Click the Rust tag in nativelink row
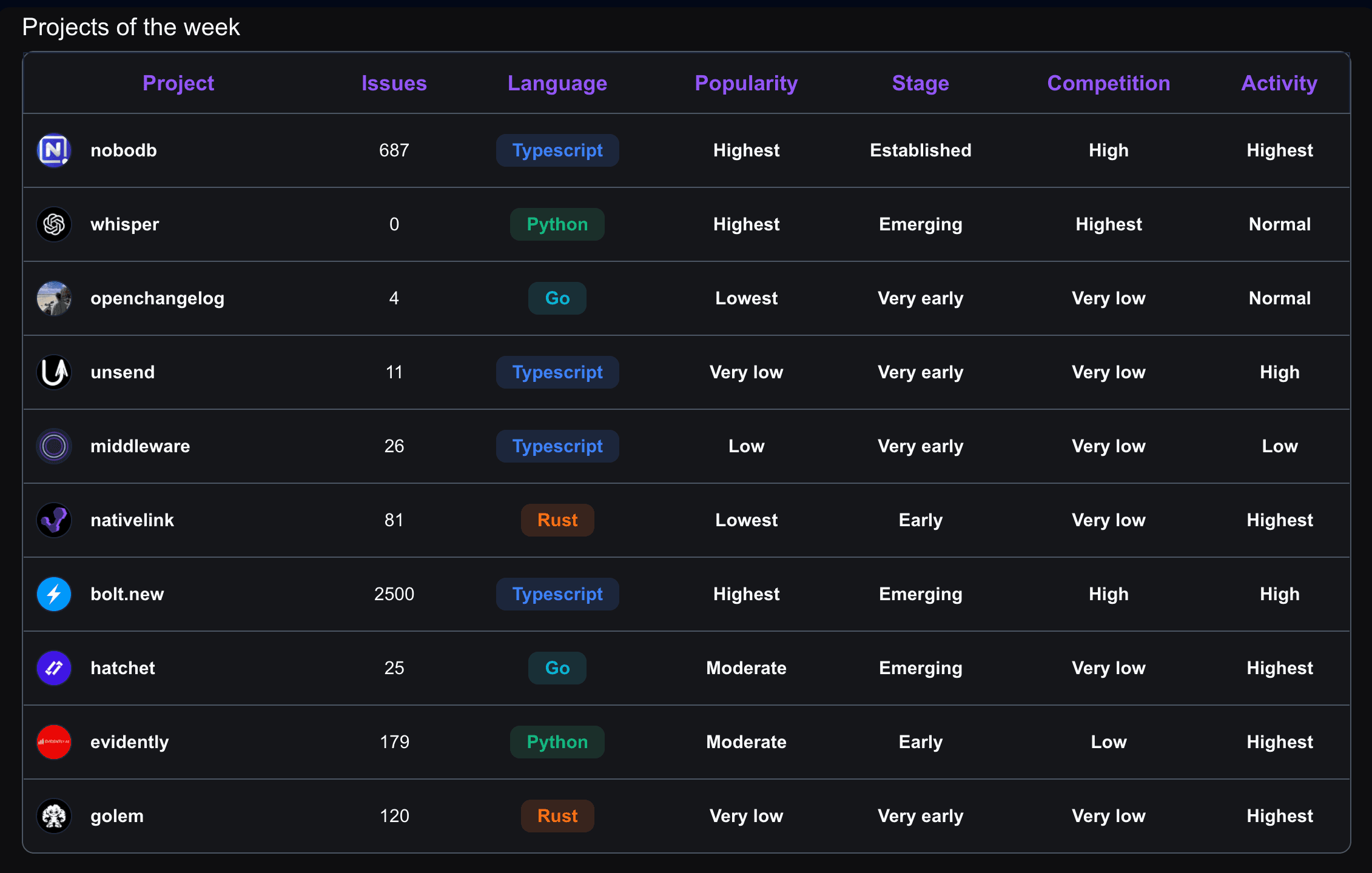Viewport: 1372px width, 873px height. click(x=557, y=520)
